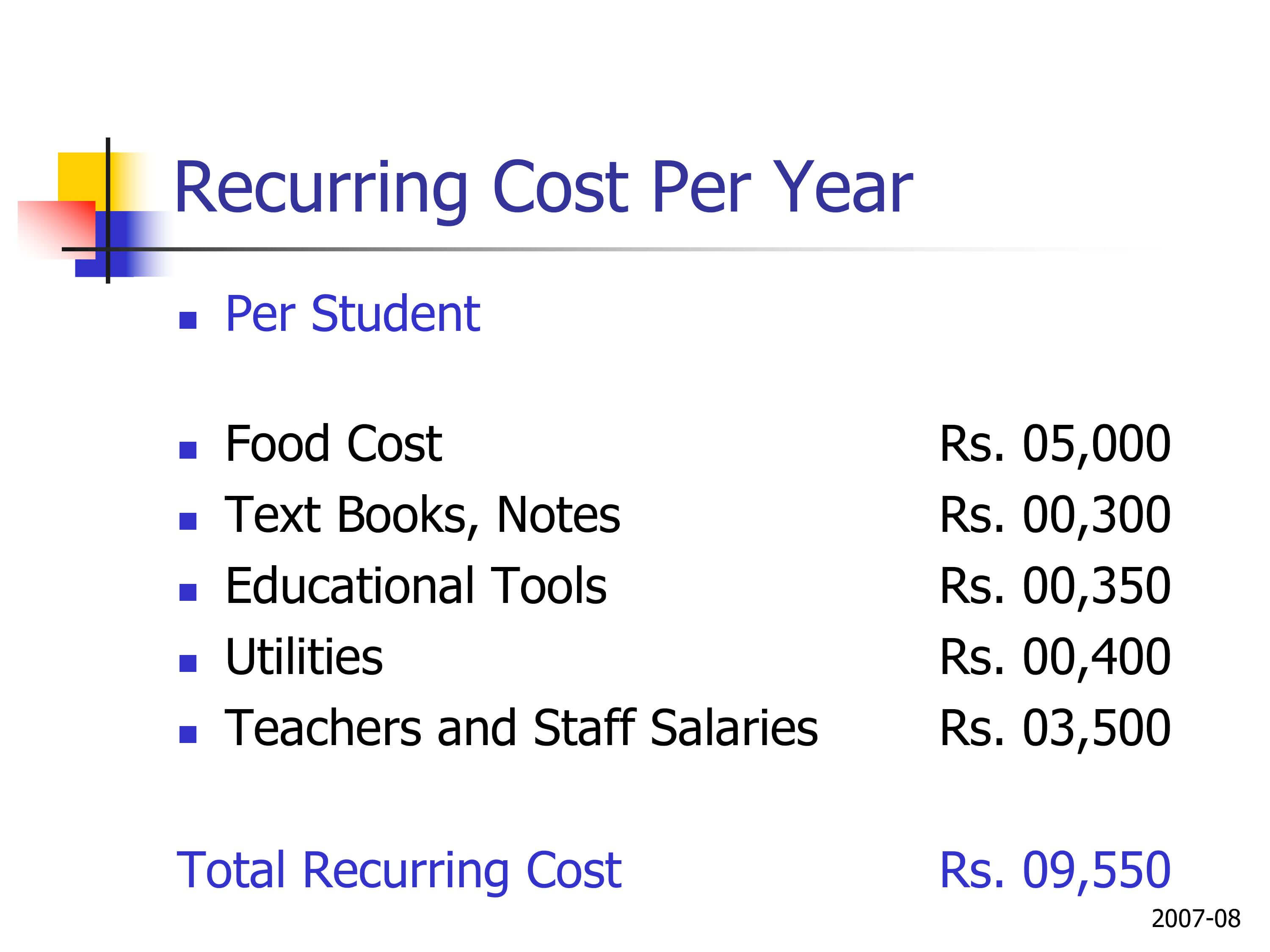Click the bullet next to Text Books, Notes

click(x=188, y=521)
